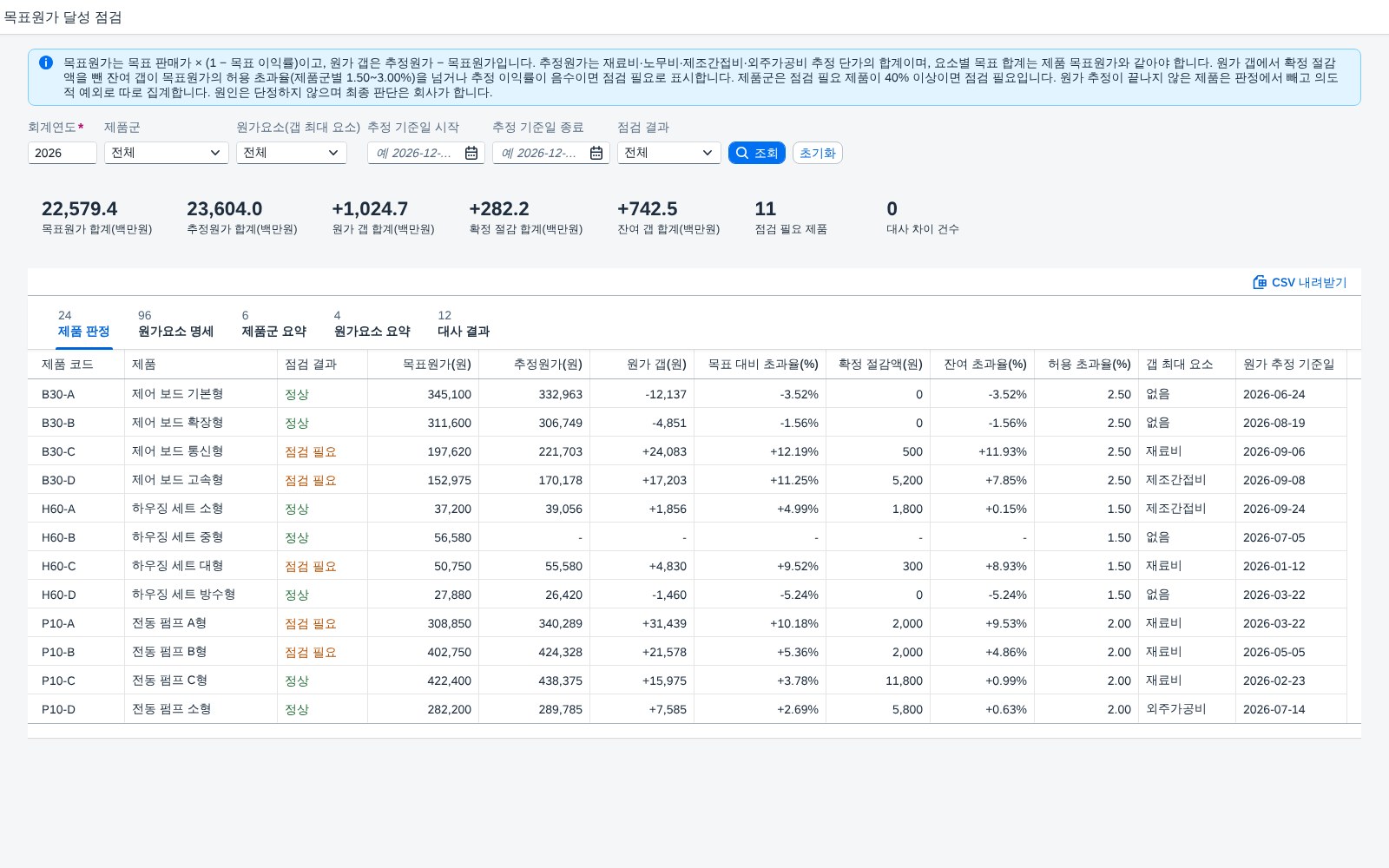
Task: Click 제조간접비 in the H60-A row
Action: (1176, 509)
